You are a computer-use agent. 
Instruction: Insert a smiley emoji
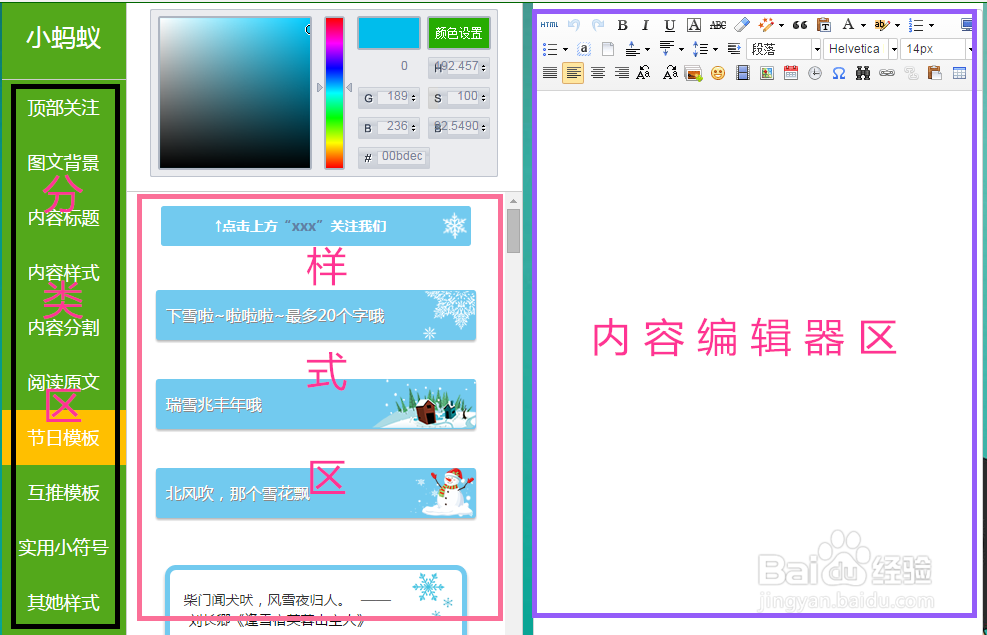coord(718,72)
